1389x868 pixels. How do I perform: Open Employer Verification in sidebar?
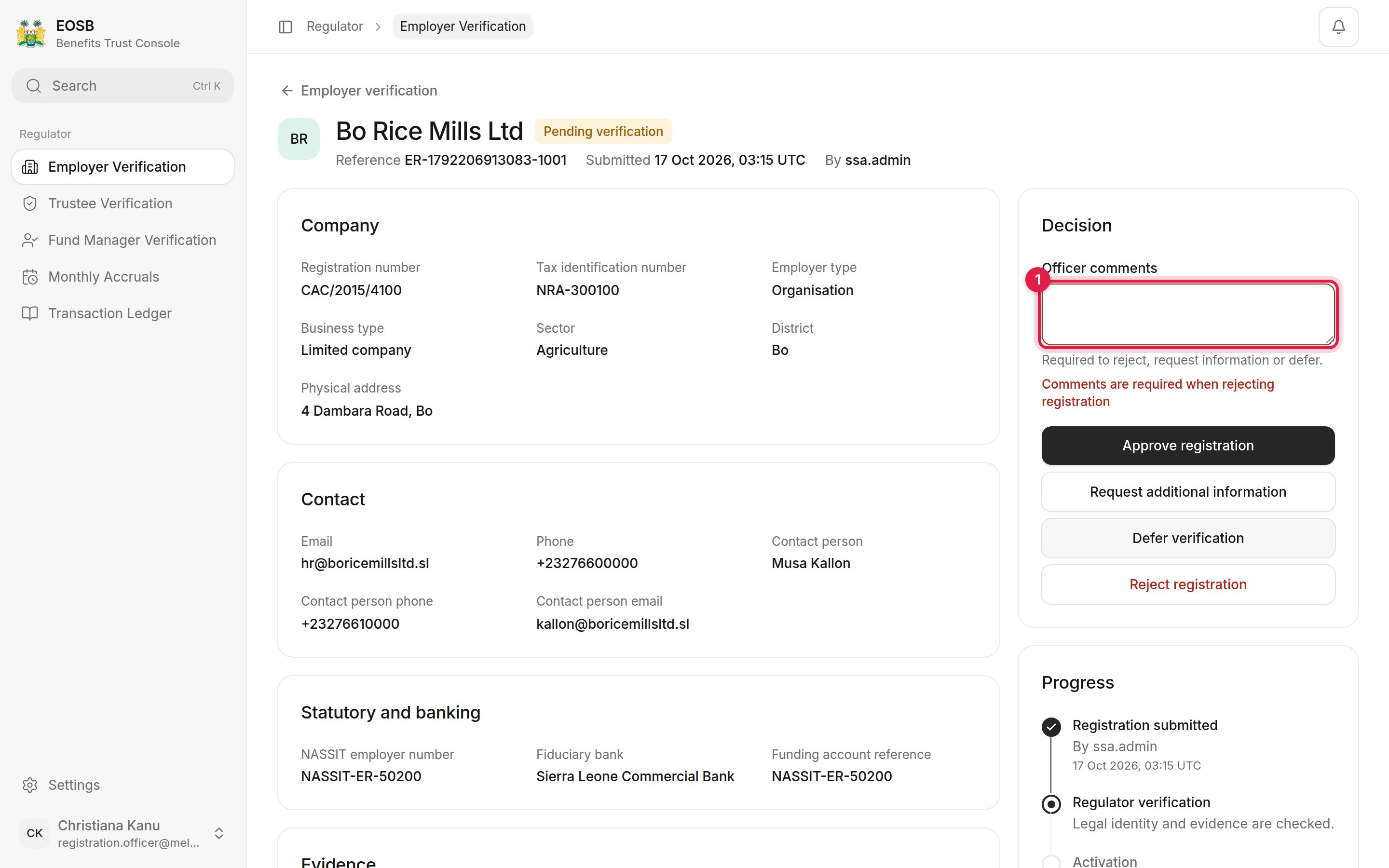point(123,167)
